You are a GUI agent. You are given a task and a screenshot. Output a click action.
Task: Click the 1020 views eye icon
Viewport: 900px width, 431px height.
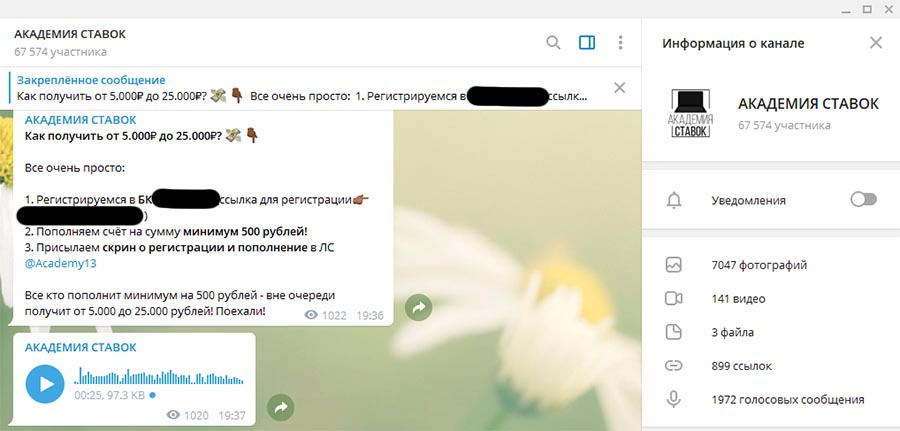click(173, 415)
